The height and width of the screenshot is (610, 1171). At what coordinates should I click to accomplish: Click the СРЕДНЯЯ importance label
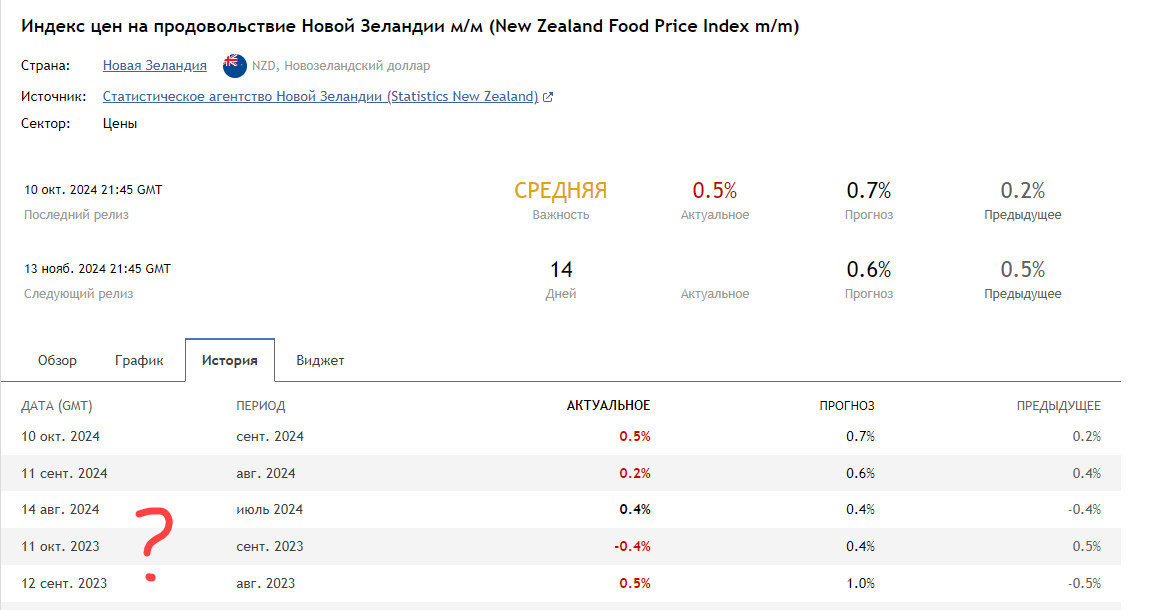pyautogui.click(x=560, y=191)
